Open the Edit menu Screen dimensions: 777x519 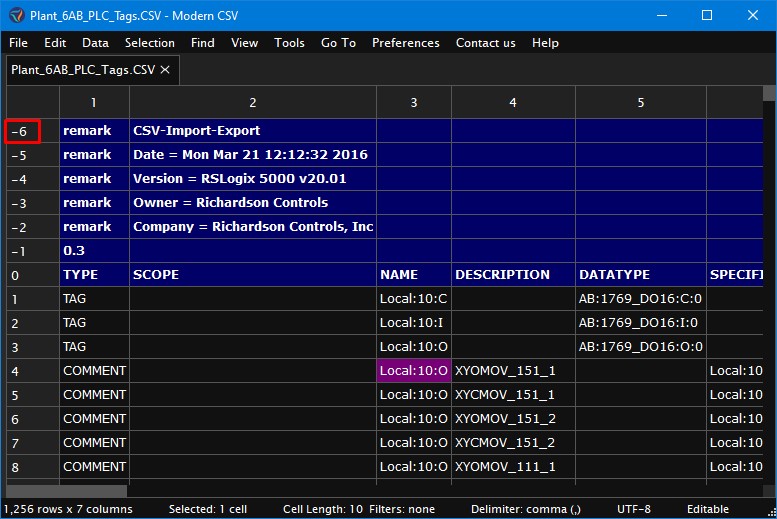55,43
